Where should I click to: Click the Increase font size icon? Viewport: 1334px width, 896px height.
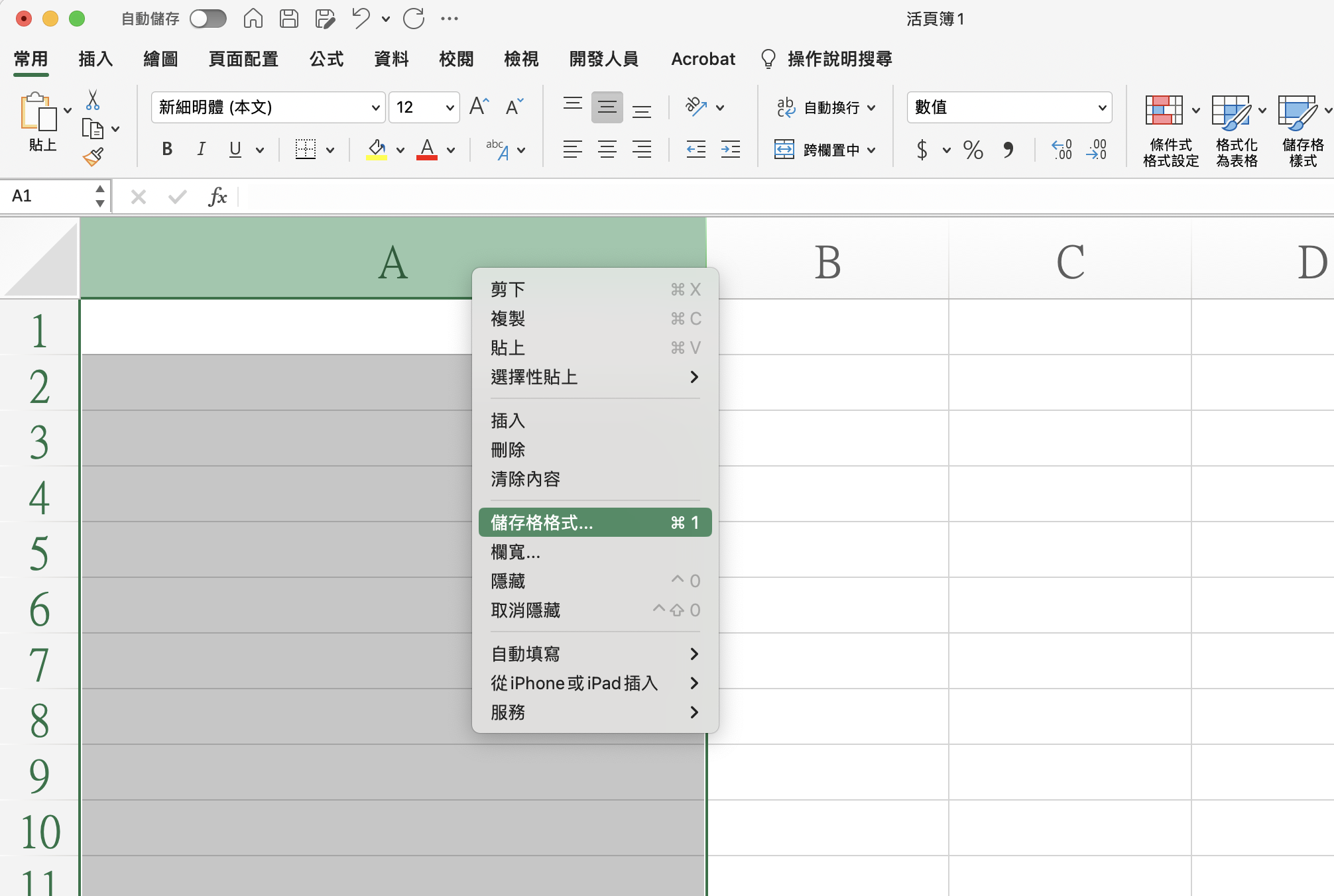click(479, 107)
